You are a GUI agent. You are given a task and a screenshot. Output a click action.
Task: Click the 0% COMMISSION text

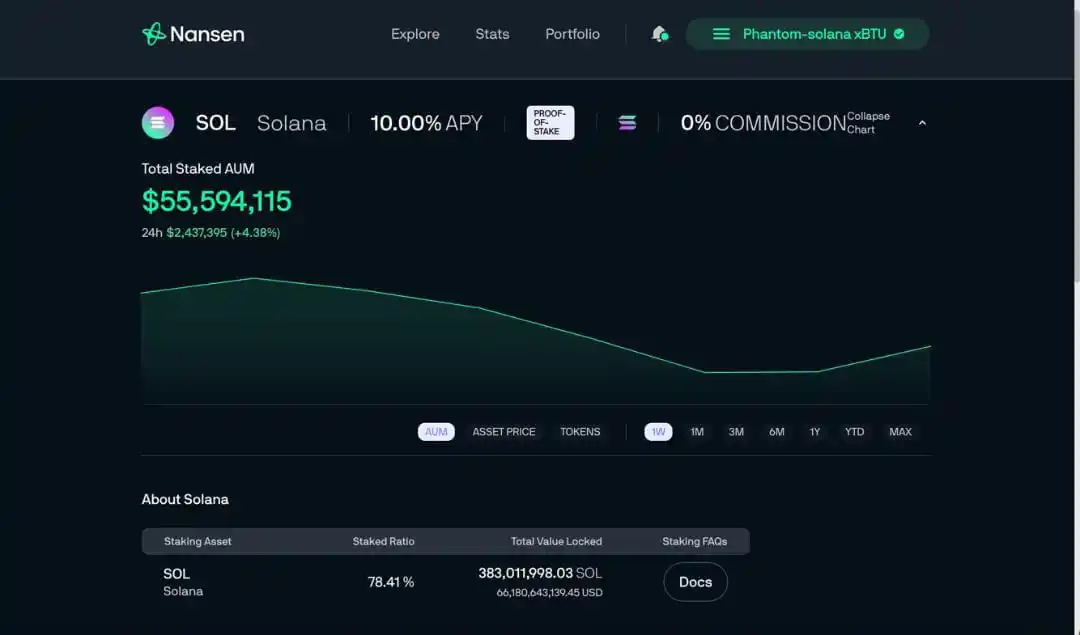763,123
